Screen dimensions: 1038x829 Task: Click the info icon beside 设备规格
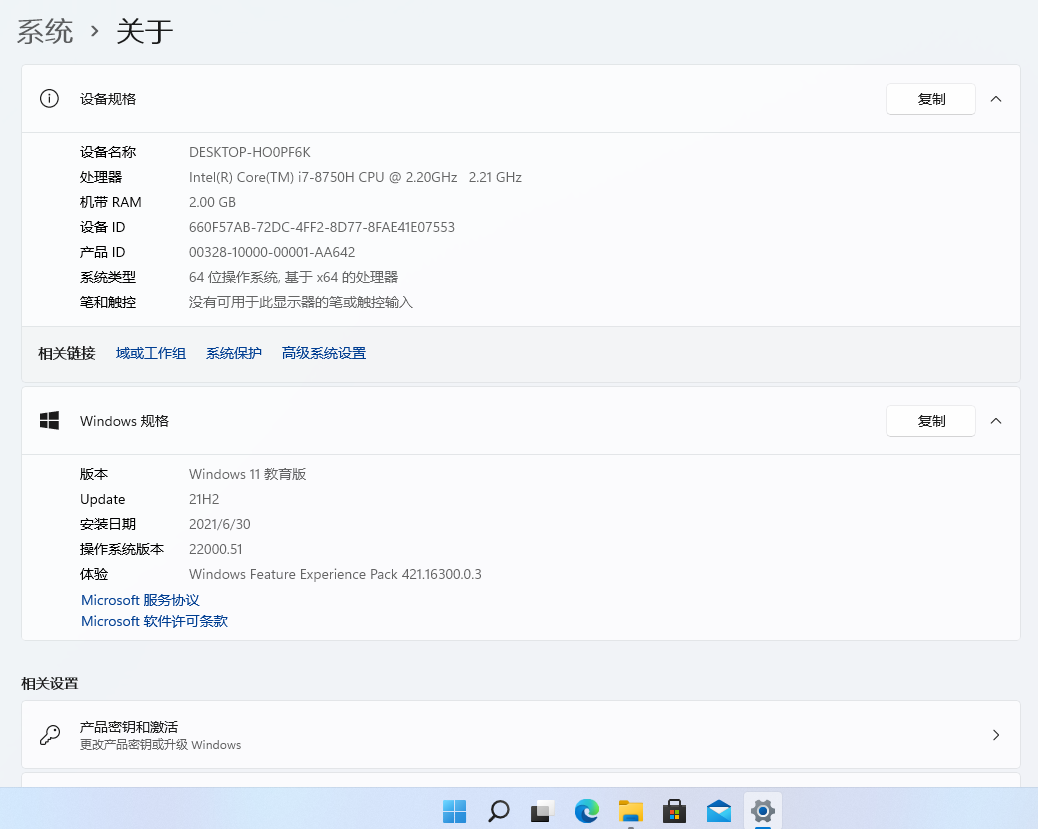[x=49, y=99]
